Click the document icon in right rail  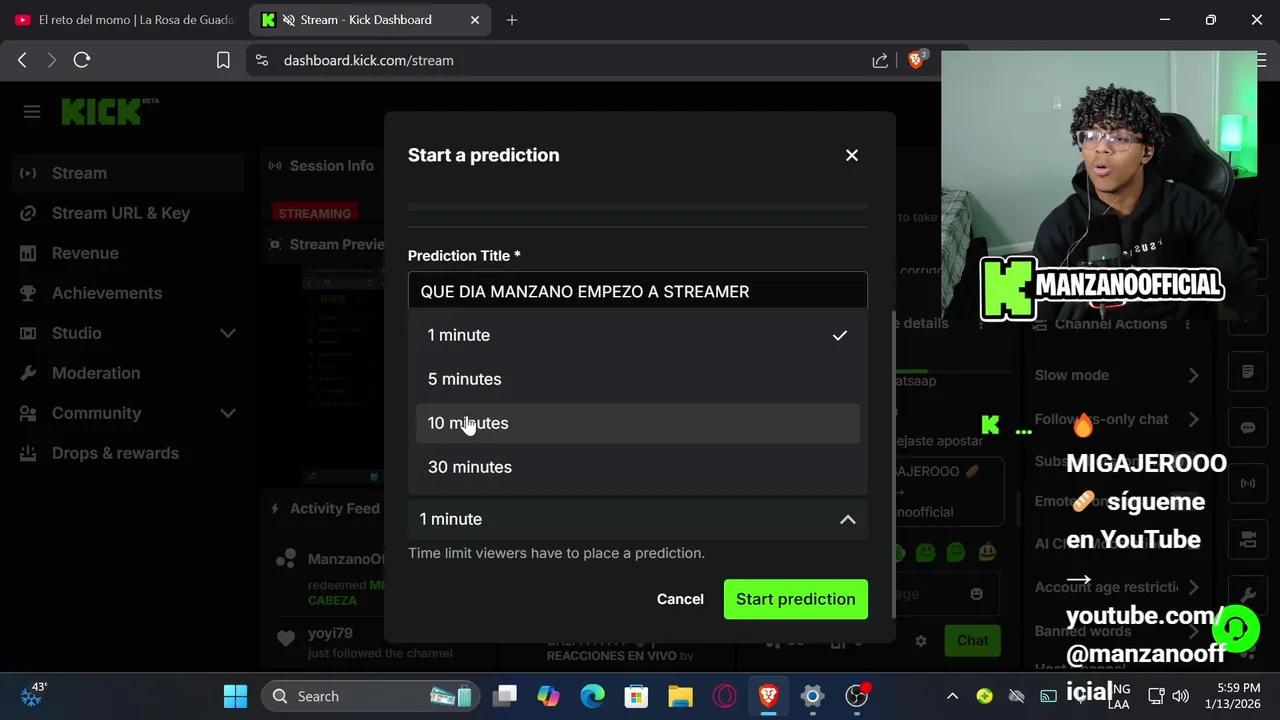coord(1248,372)
